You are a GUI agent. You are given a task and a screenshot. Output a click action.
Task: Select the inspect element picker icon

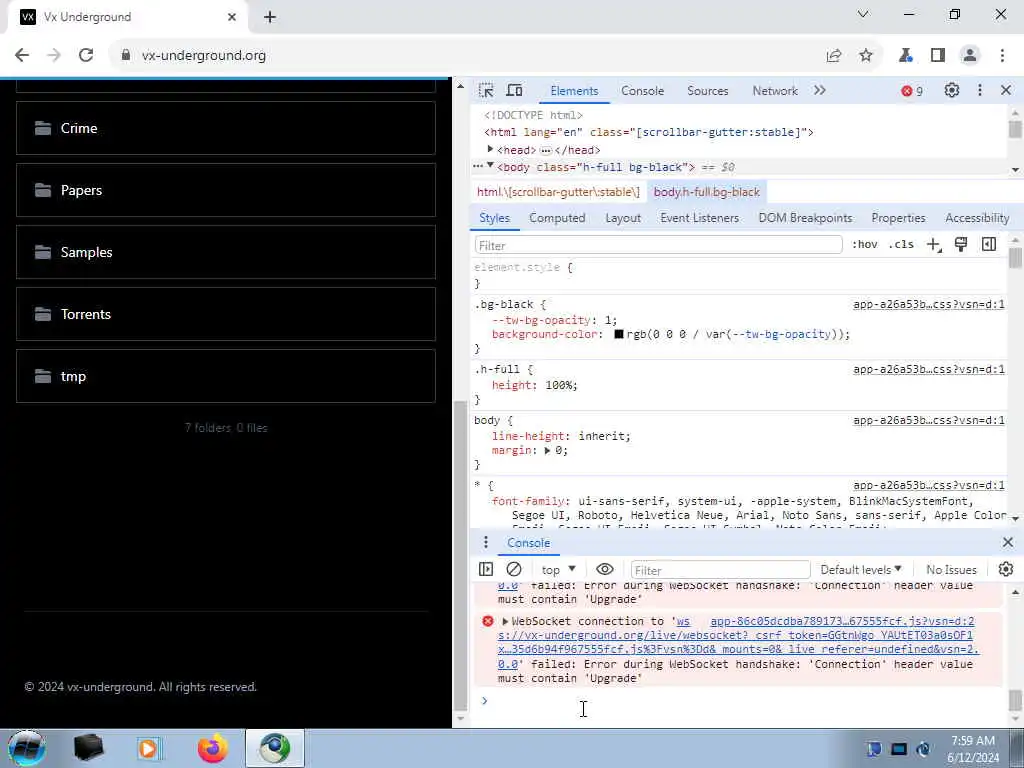point(486,90)
